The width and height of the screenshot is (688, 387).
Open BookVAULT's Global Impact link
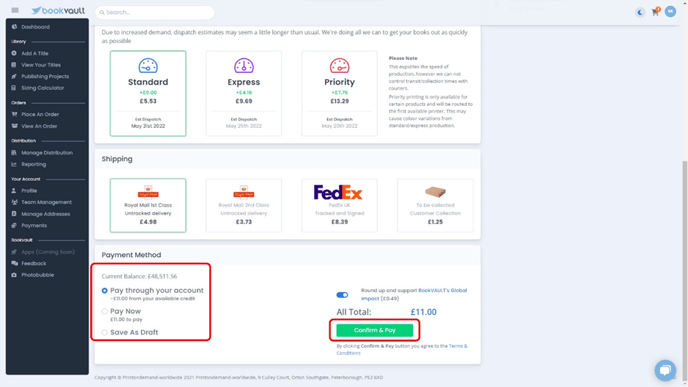(x=414, y=294)
